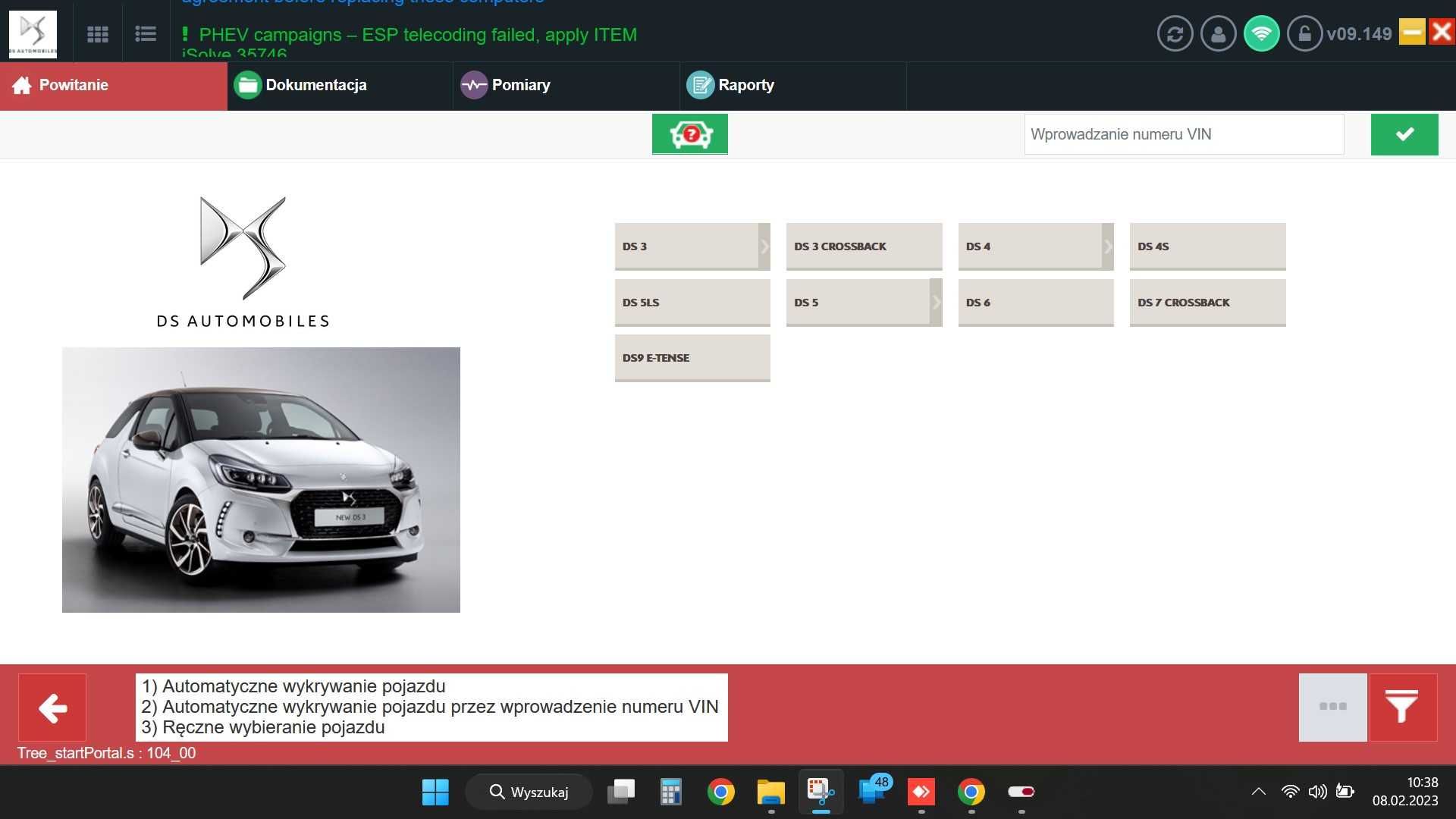Open the system tray volume icon
This screenshot has height=819, width=1456.
coord(1317,792)
